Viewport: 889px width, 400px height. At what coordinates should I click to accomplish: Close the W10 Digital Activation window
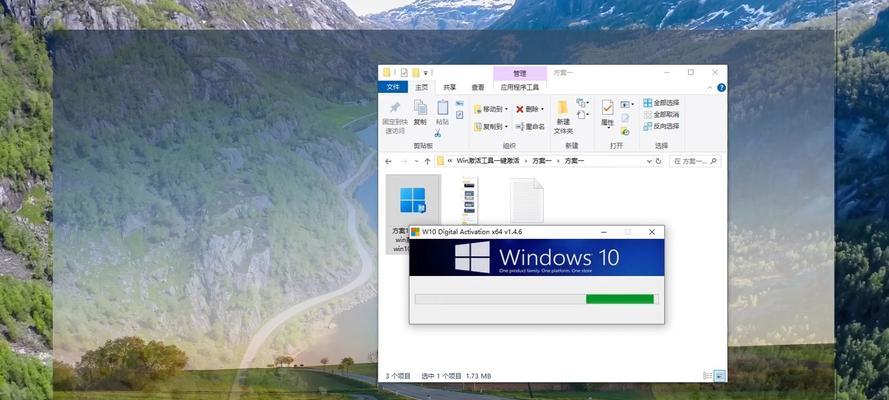point(652,232)
